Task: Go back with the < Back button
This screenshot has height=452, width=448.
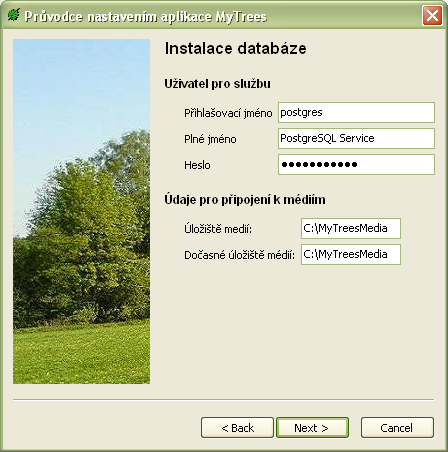Action: coord(237,427)
